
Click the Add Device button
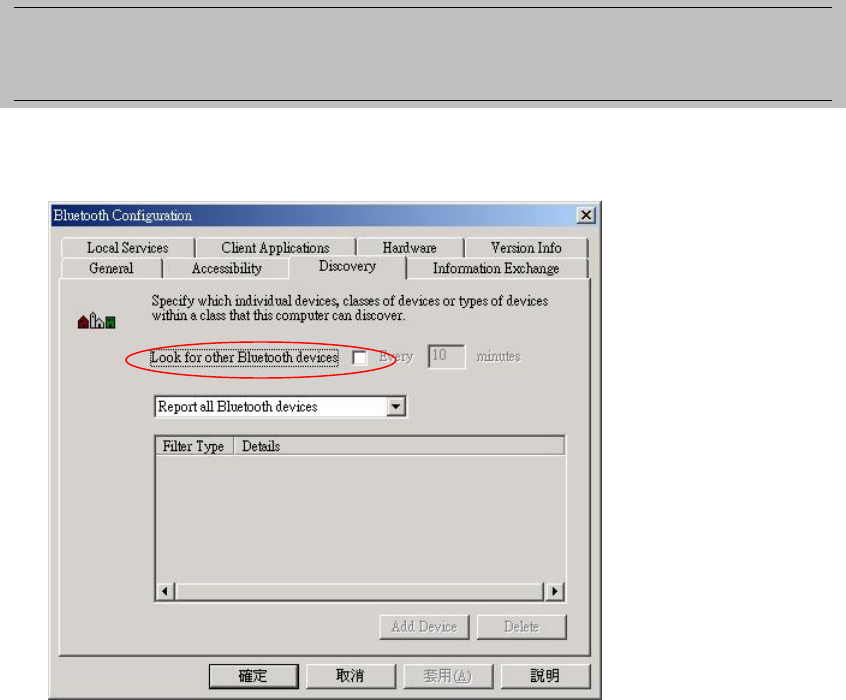pyautogui.click(x=425, y=627)
